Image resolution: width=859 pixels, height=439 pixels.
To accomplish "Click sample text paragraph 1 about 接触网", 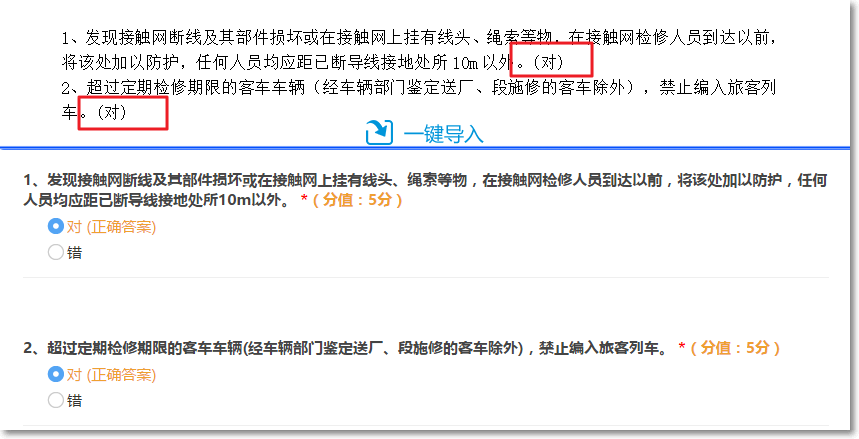I will click(x=419, y=50).
